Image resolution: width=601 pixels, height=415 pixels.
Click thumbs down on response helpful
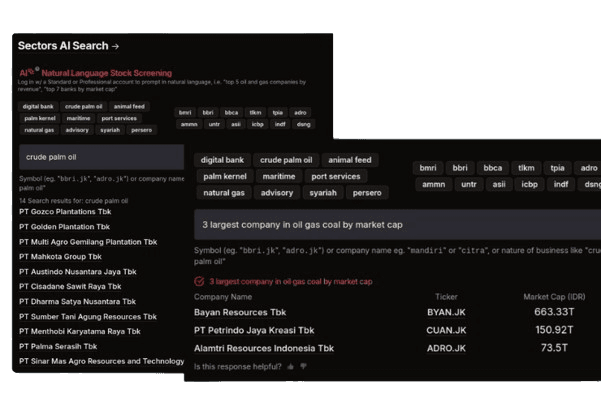point(304,367)
